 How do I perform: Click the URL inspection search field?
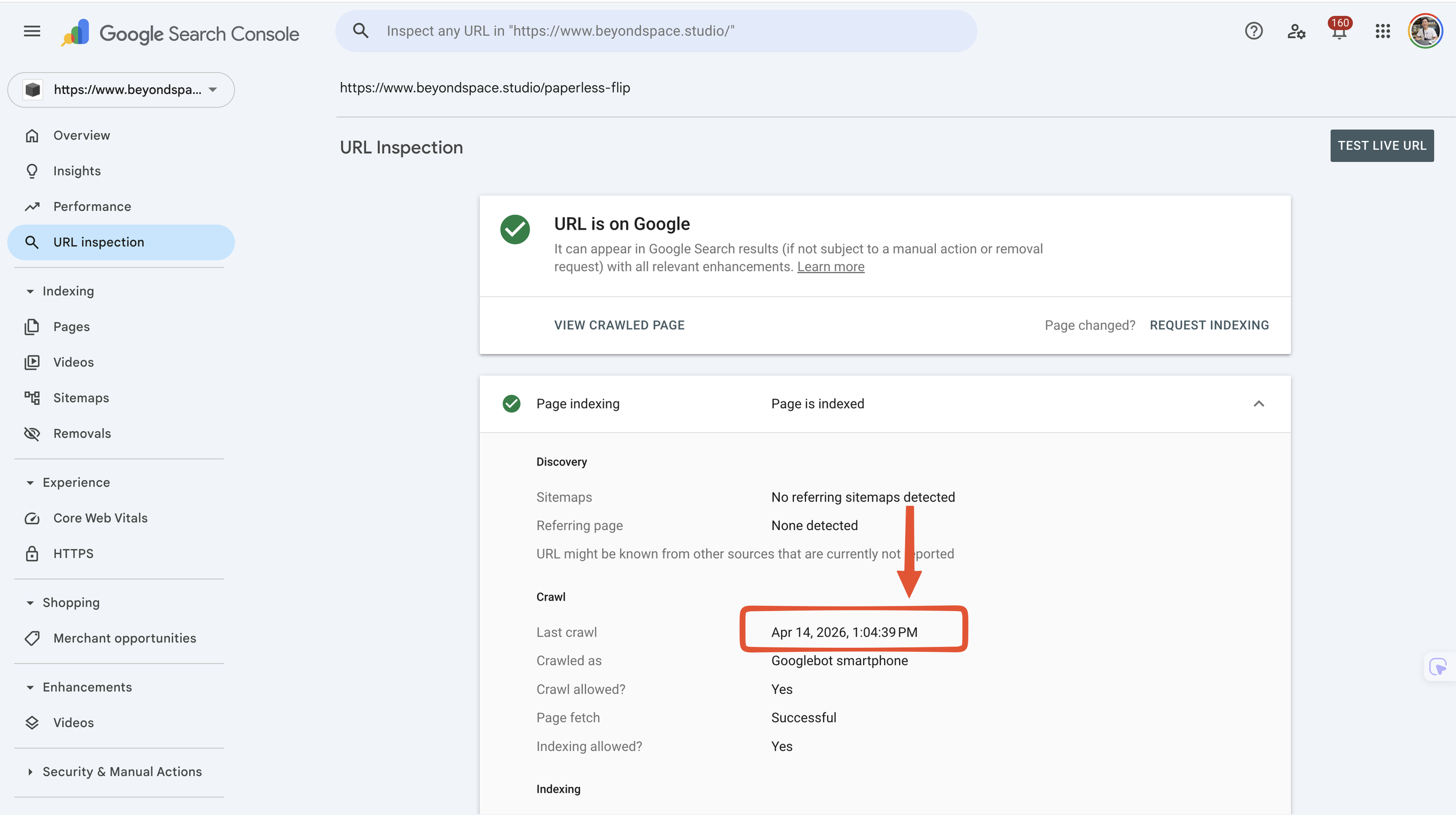[656, 31]
